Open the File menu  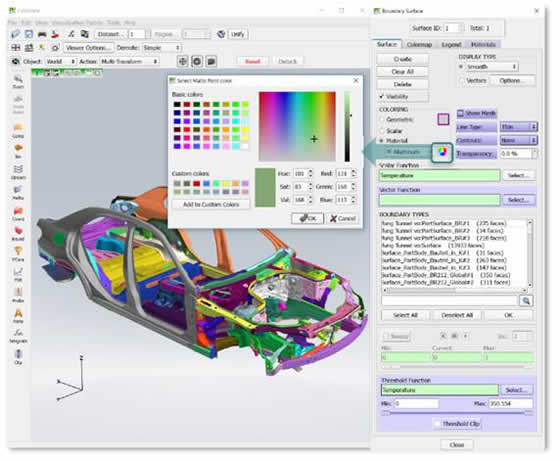coord(12,22)
